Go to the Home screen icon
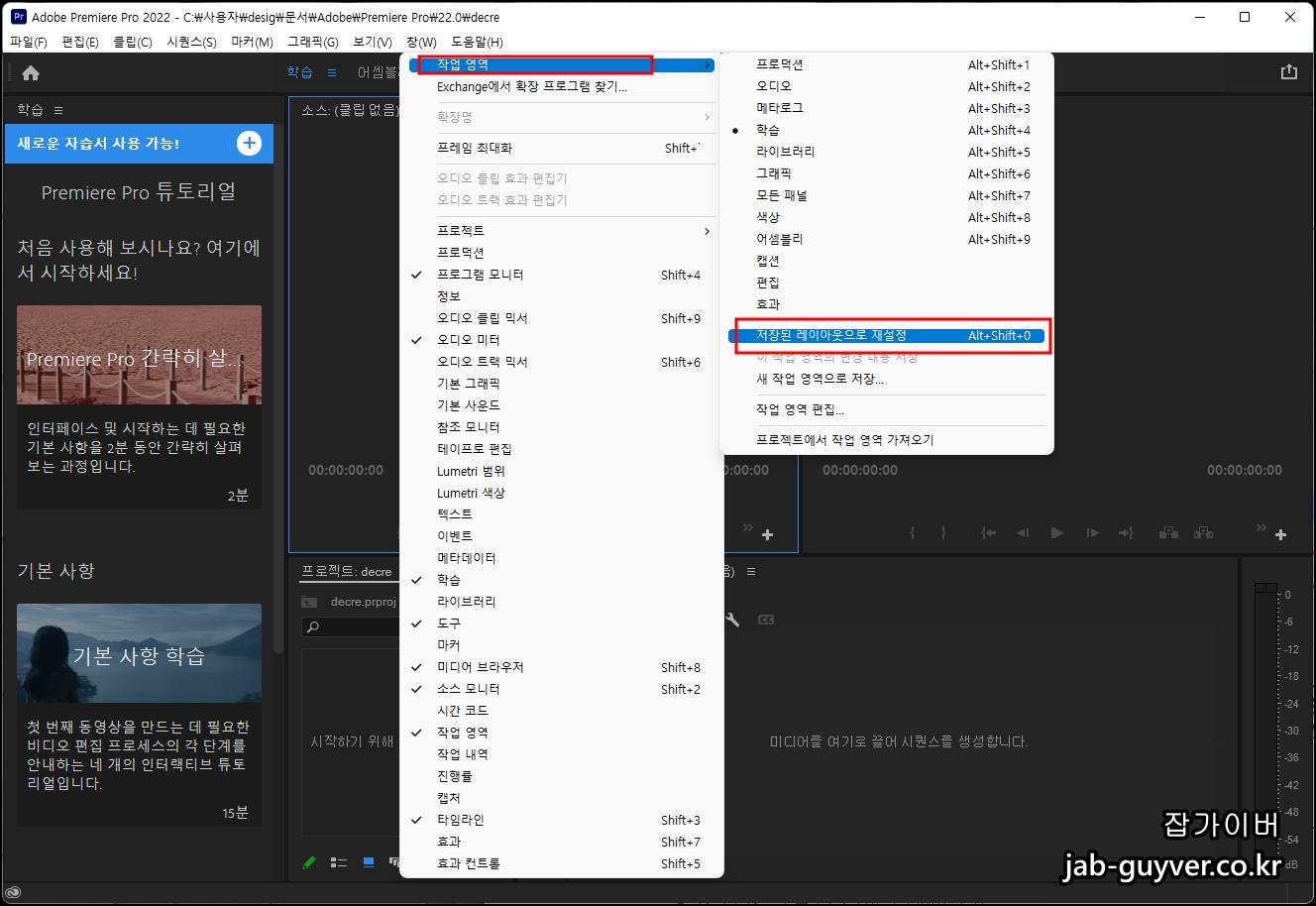Image resolution: width=1316 pixels, height=906 pixels. tap(31, 72)
